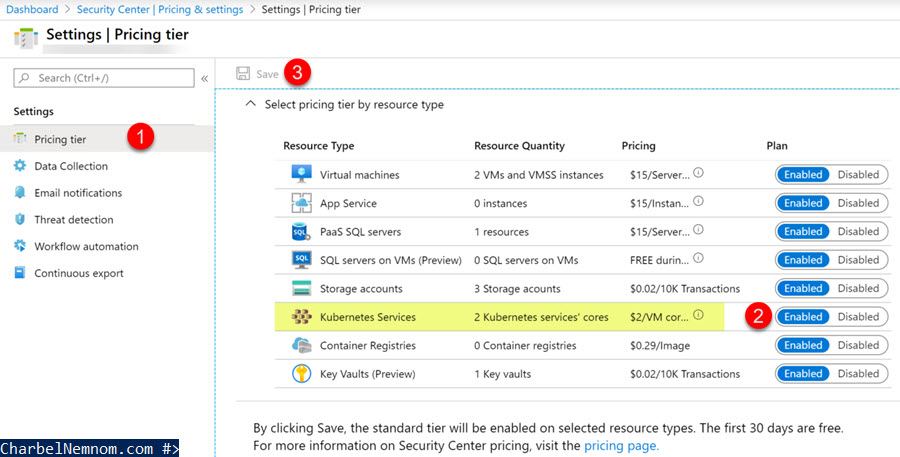Click '2 VMs and VMSS instances' cell
This screenshot has width=900, height=457.
point(539,175)
